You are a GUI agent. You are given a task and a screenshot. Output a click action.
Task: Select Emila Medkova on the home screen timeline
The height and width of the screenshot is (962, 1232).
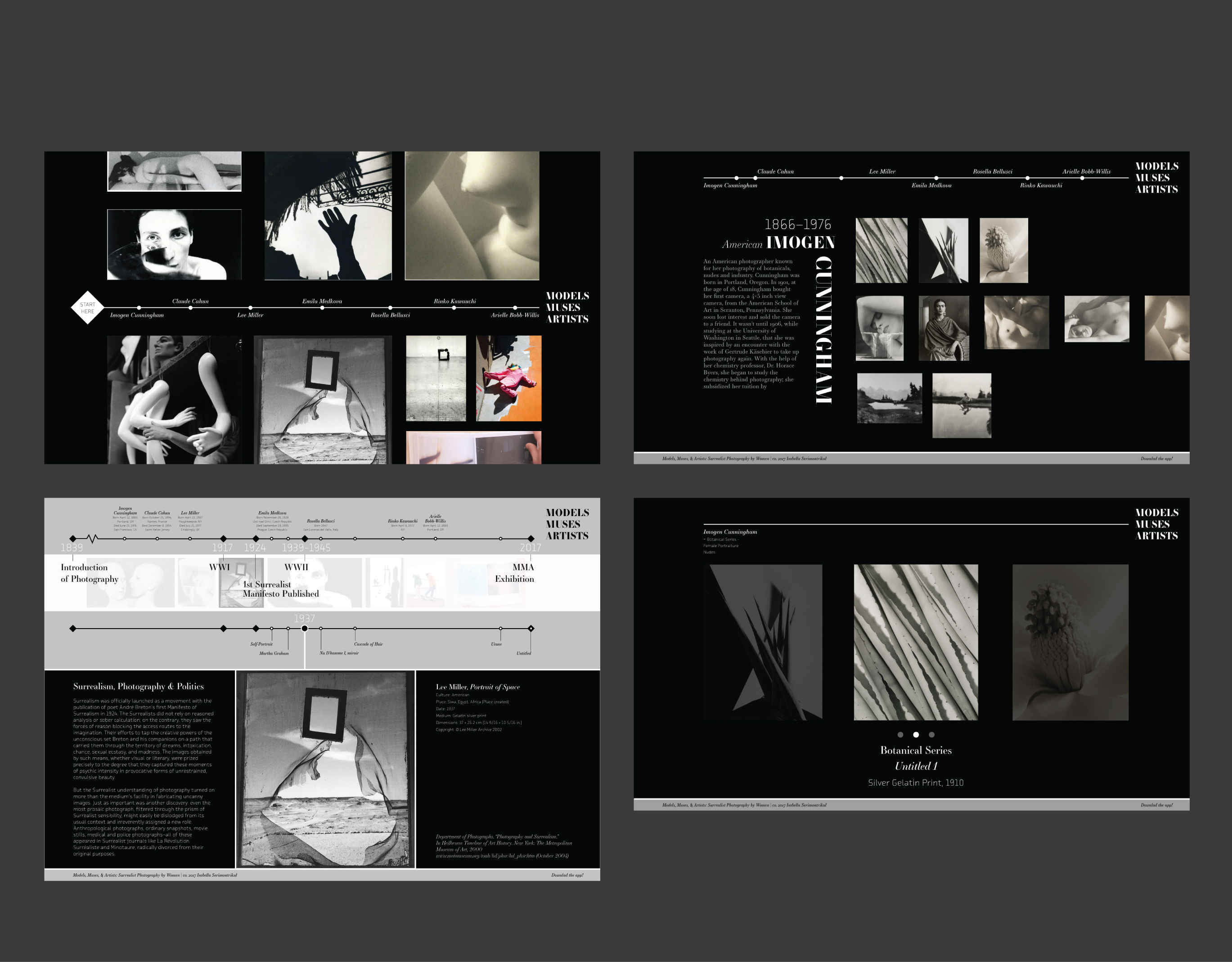point(322,301)
